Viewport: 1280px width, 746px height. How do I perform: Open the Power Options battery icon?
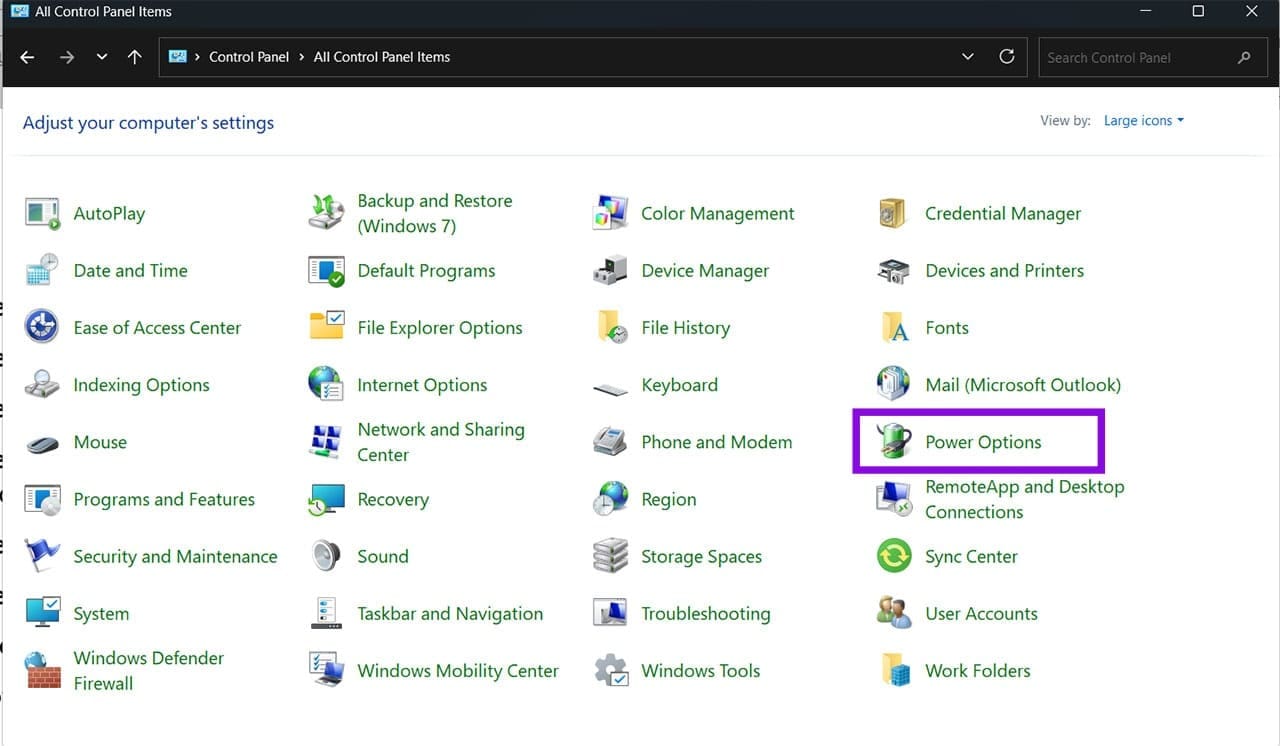[893, 442]
